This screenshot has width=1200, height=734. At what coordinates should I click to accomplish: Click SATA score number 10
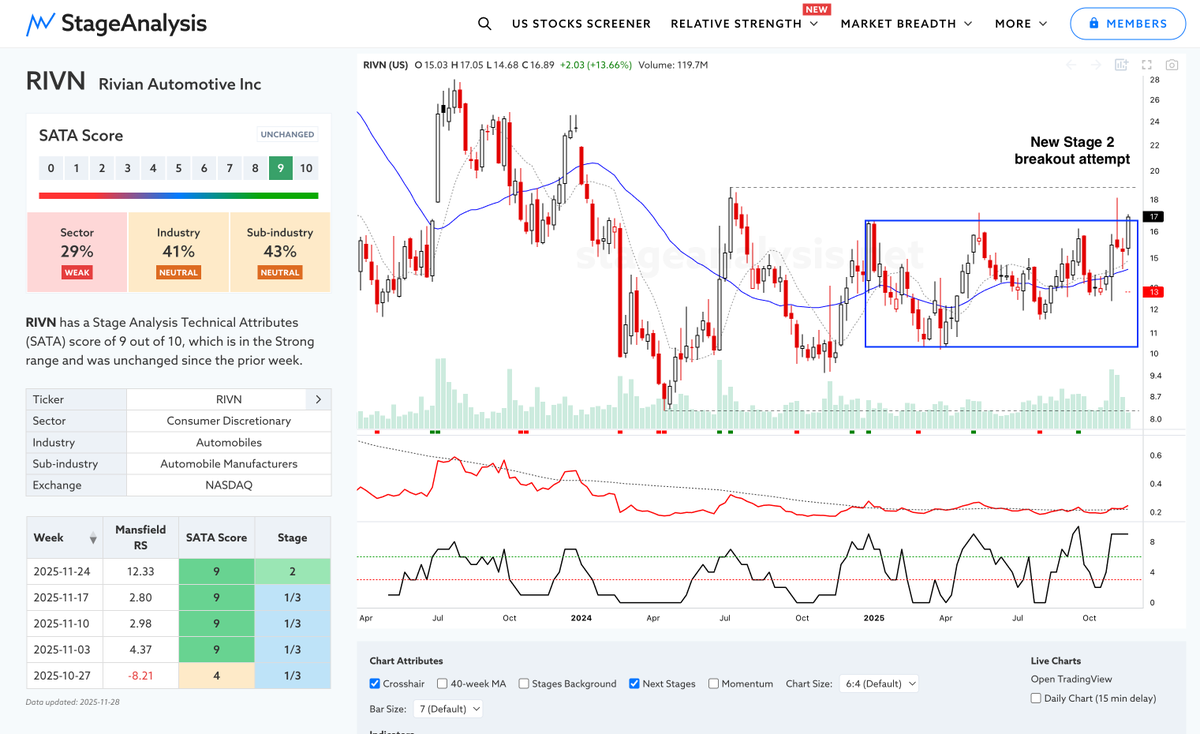[306, 168]
